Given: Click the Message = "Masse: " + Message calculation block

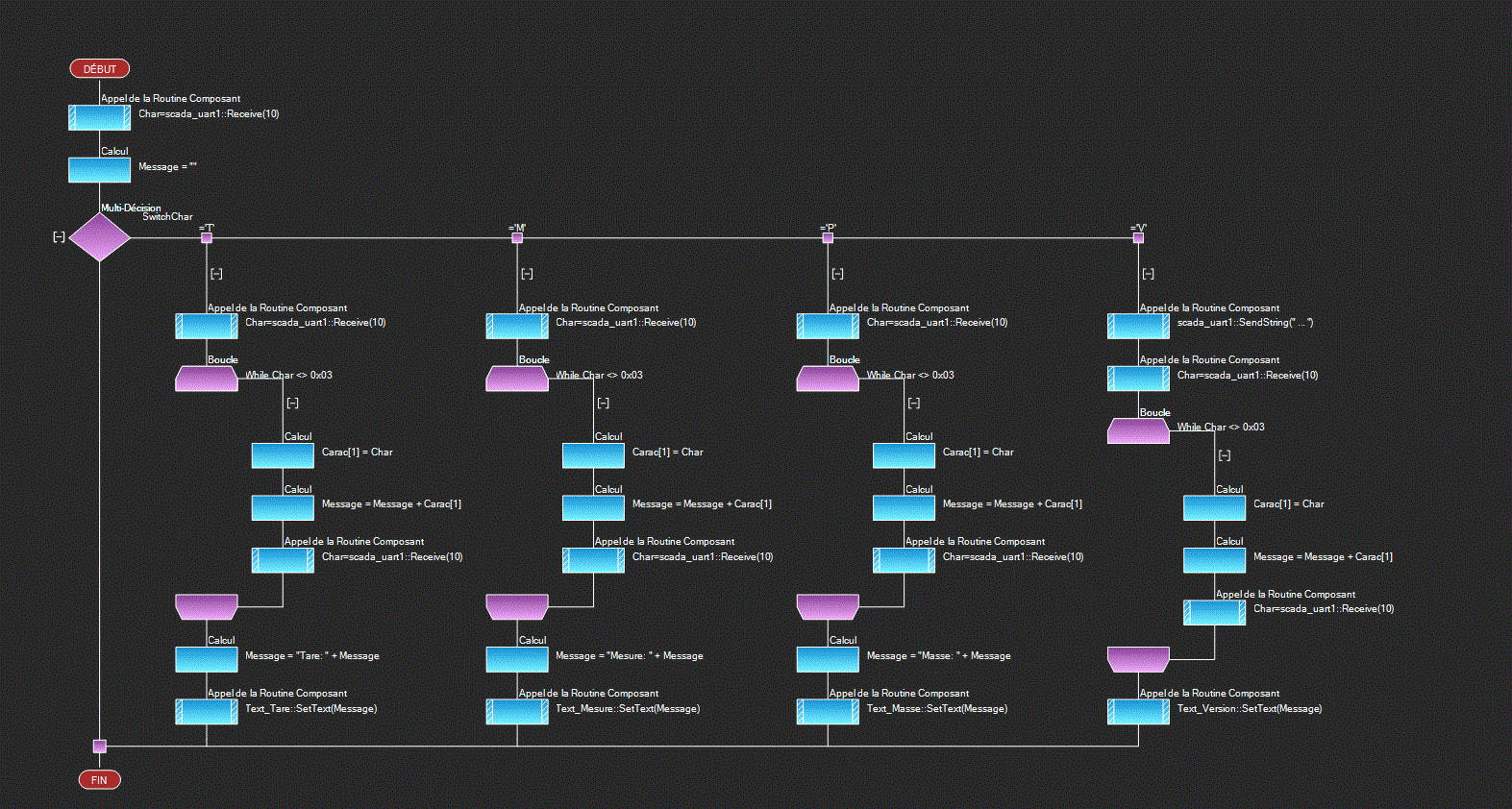Looking at the screenshot, I should coord(828,659).
